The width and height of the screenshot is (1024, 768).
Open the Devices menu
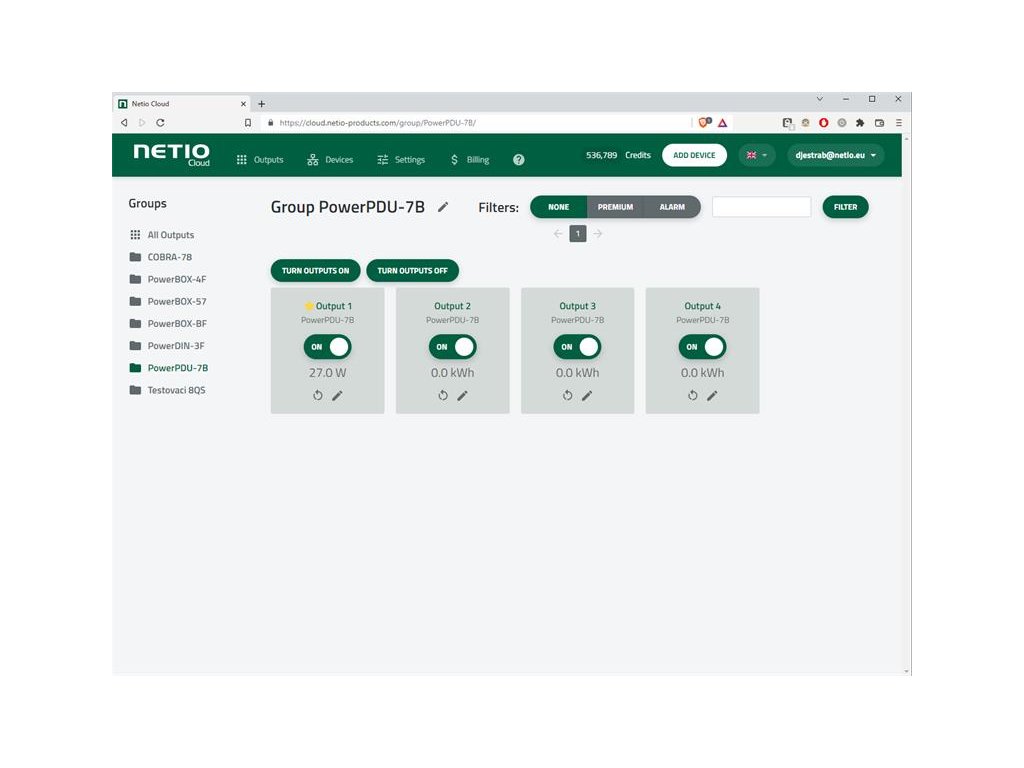[x=330, y=159]
